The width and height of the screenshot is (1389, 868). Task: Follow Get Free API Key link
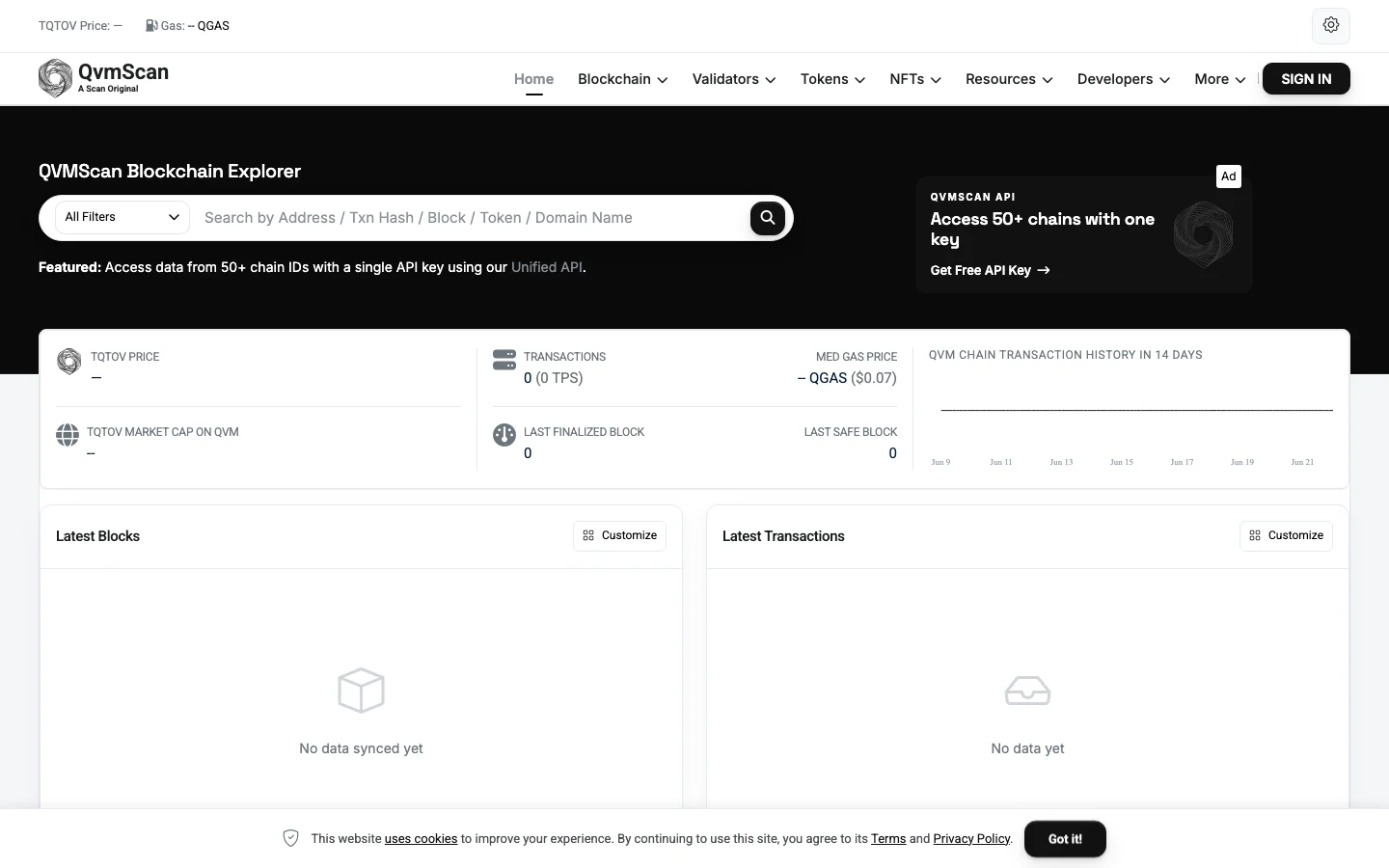[x=990, y=270]
